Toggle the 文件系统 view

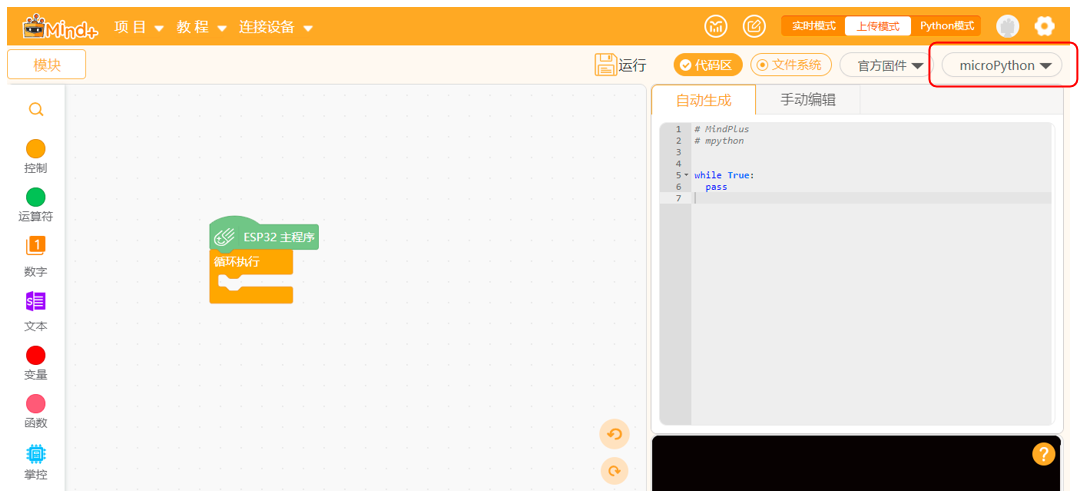pyautogui.click(x=791, y=65)
